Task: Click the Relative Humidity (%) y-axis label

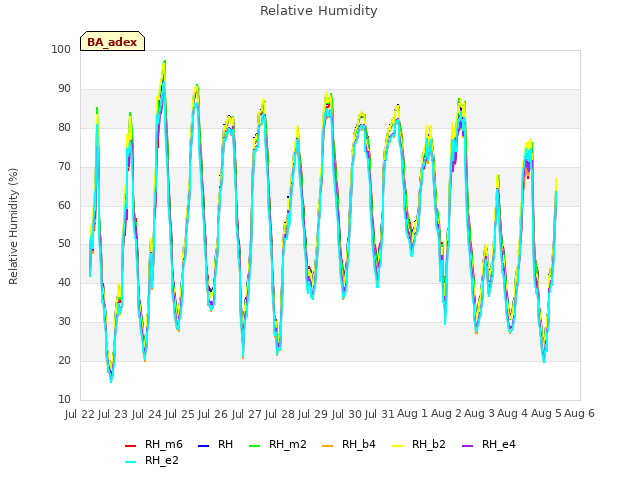Action: 13,226
